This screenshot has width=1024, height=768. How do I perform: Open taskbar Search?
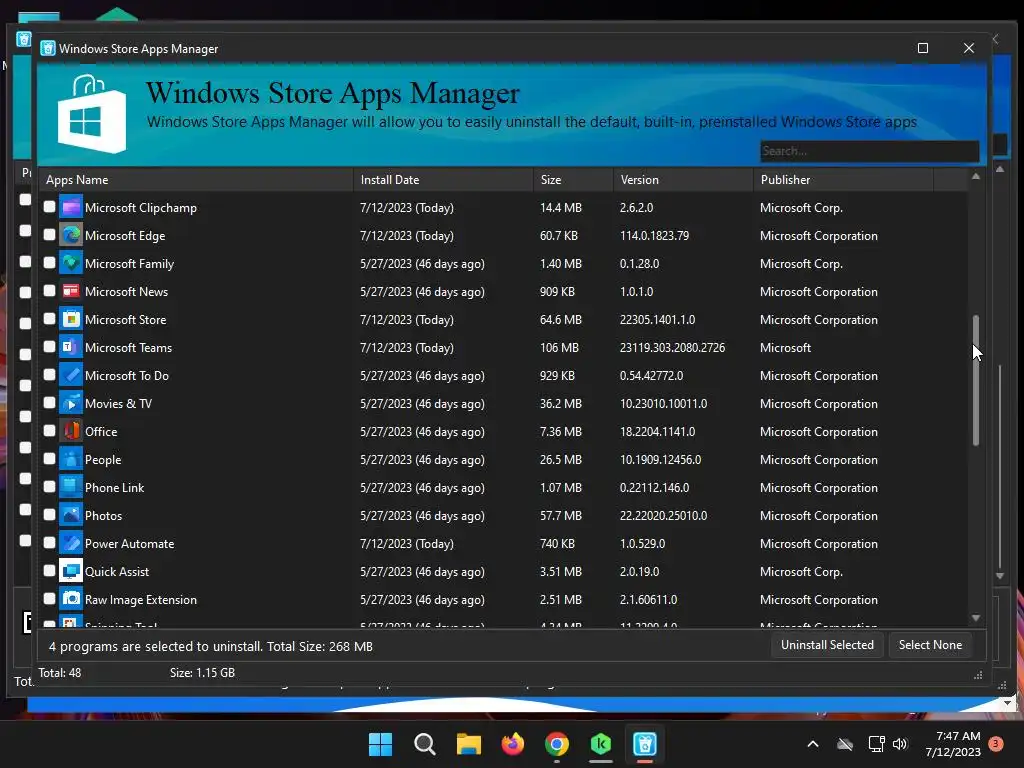[x=424, y=744]
